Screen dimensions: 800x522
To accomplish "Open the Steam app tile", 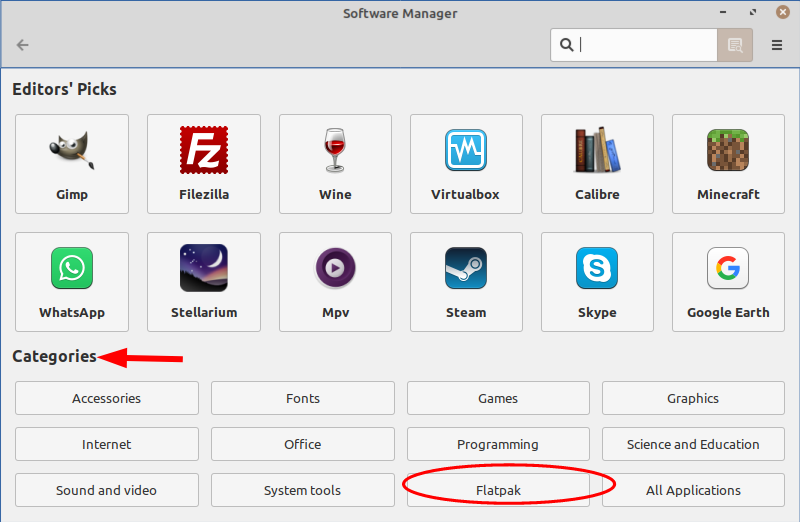I will [466, 282].
